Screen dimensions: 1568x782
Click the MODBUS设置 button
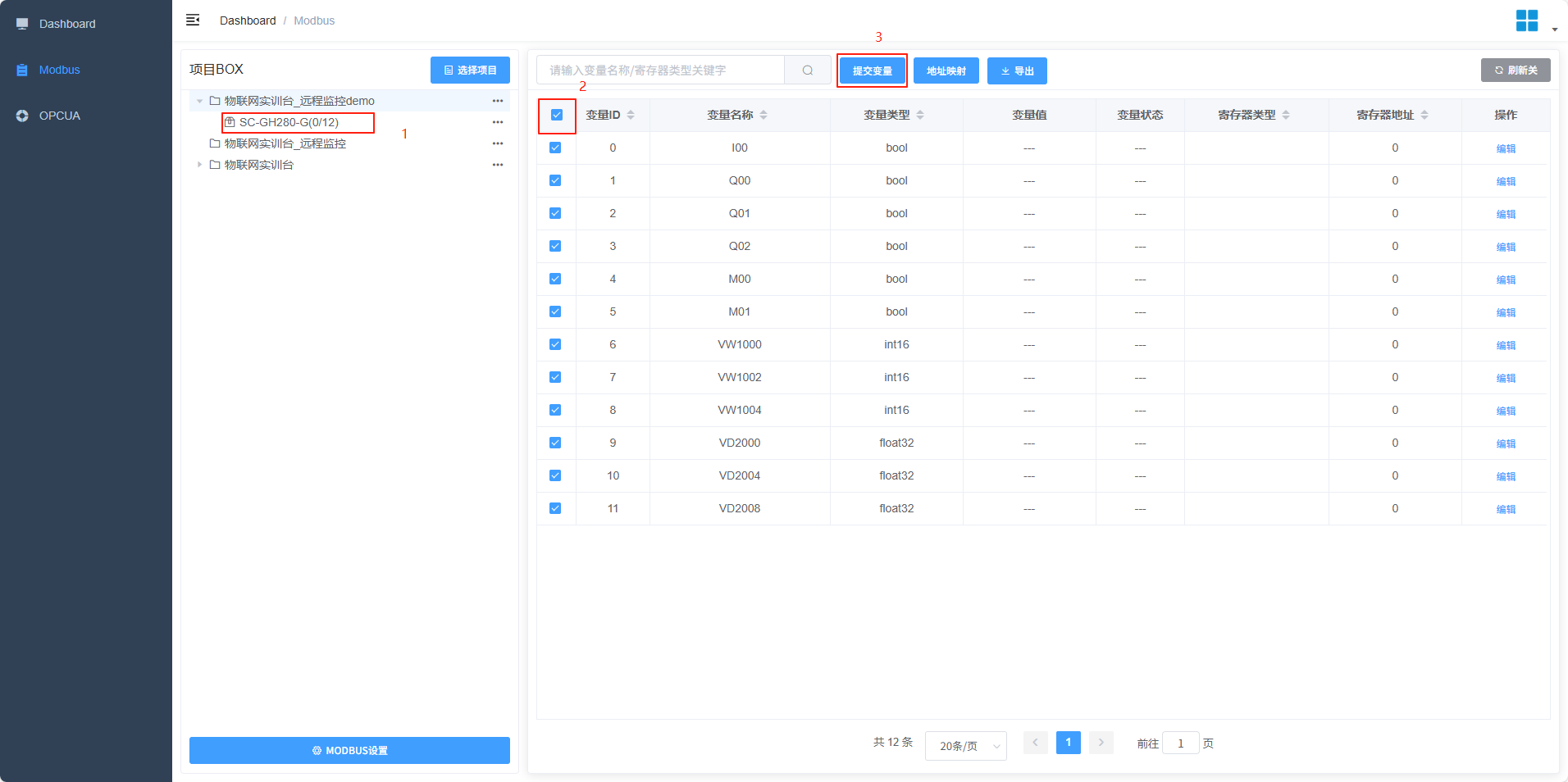point(349,750)
